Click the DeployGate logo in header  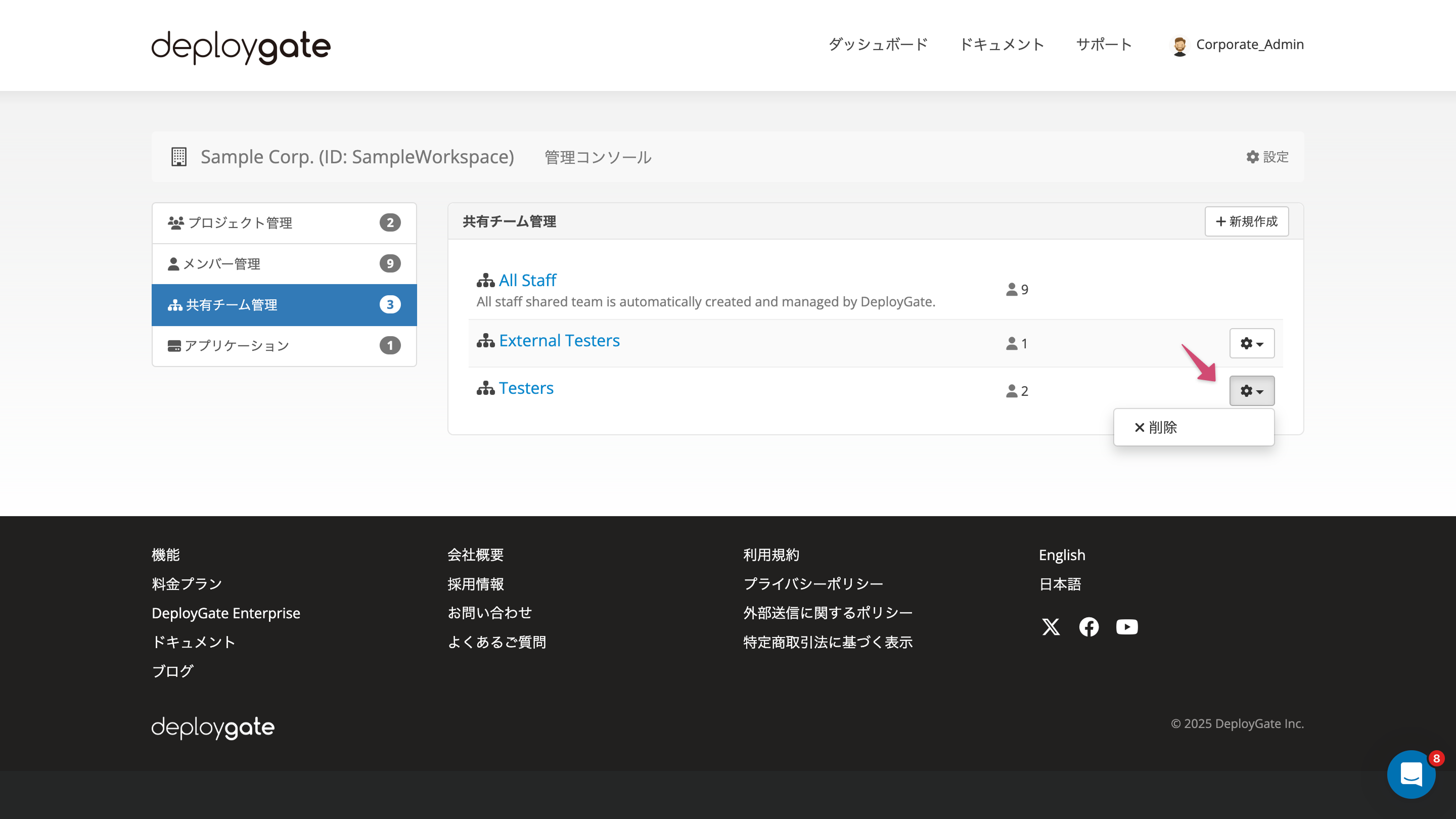click(240, 47)
